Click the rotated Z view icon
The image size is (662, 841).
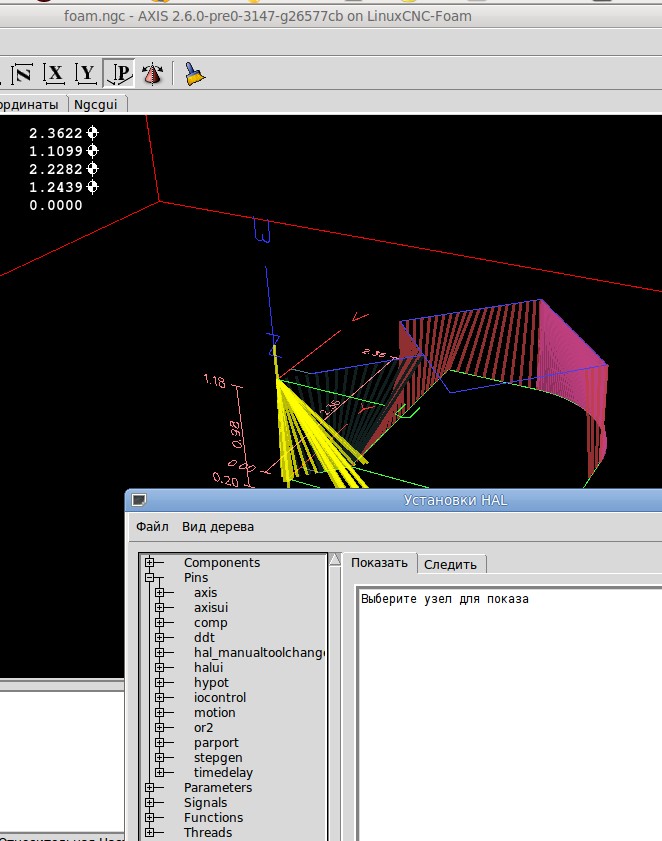(22, 73)
